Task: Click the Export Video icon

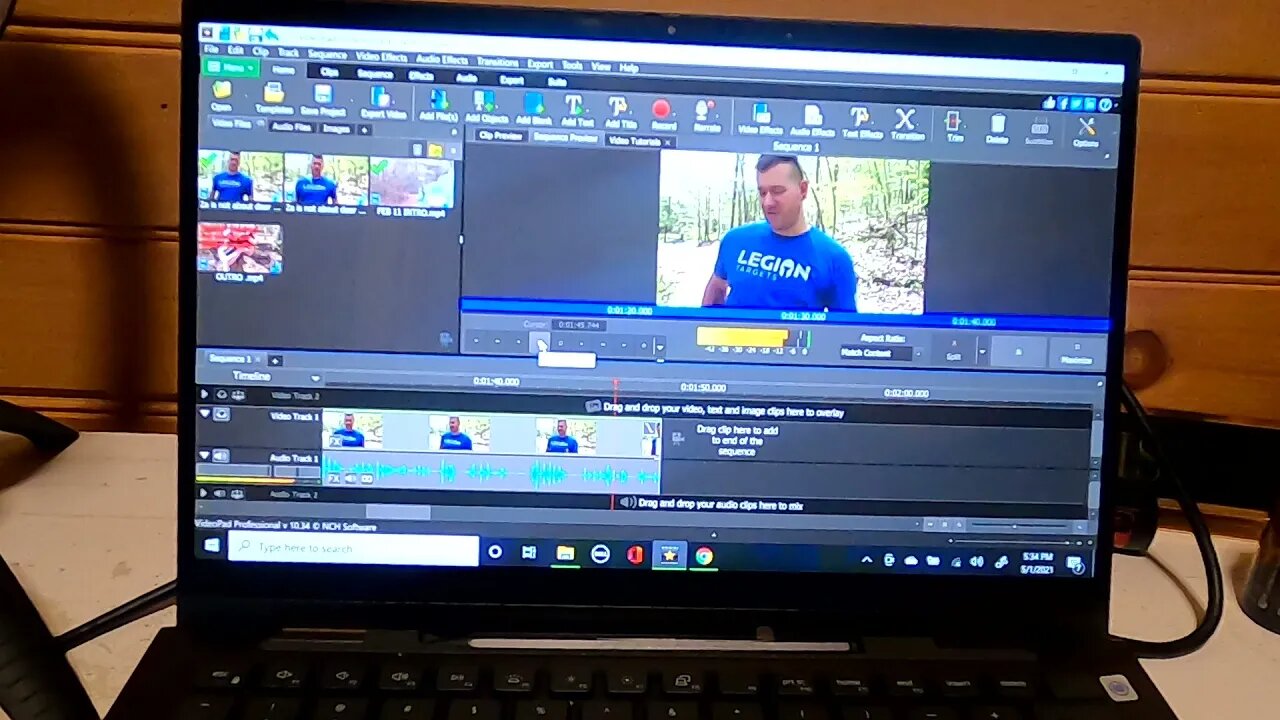Action: (x=382, y=101)
